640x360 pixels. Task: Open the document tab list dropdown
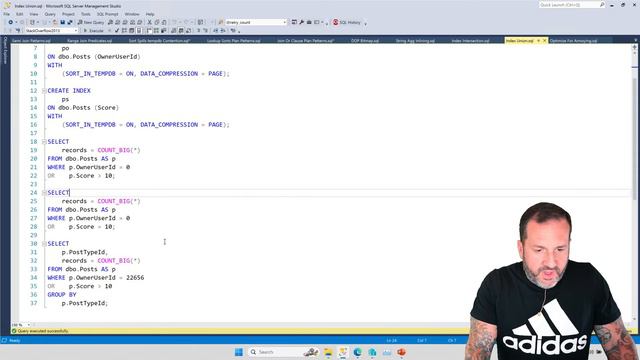pos(636,40)
